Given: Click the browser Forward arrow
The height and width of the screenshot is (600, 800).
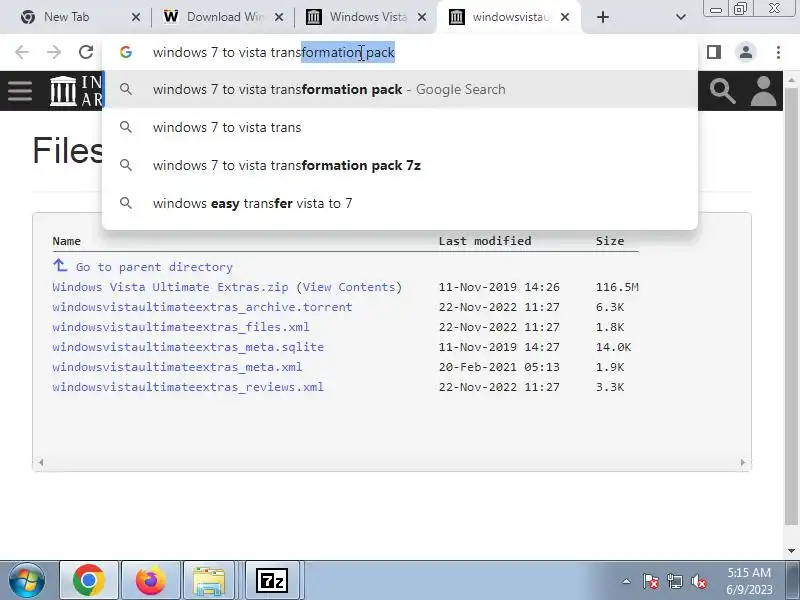Looking at the screenshot, I should [54, 52].
